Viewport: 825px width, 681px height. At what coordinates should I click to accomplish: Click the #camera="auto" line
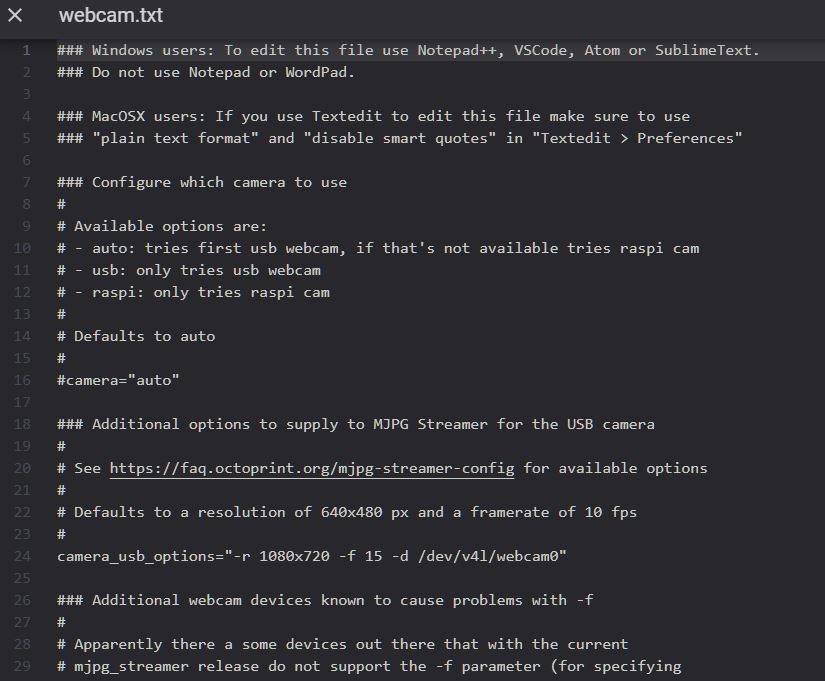click(x=118, y=380)
